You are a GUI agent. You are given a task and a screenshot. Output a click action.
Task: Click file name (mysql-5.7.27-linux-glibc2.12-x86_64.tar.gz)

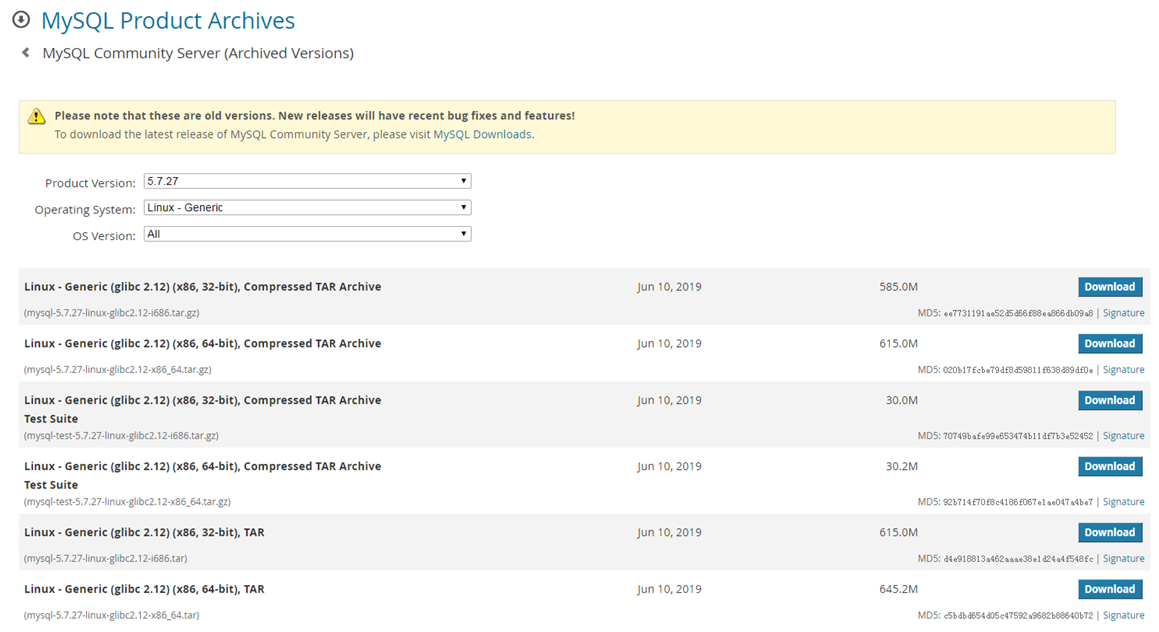[118, 370]
